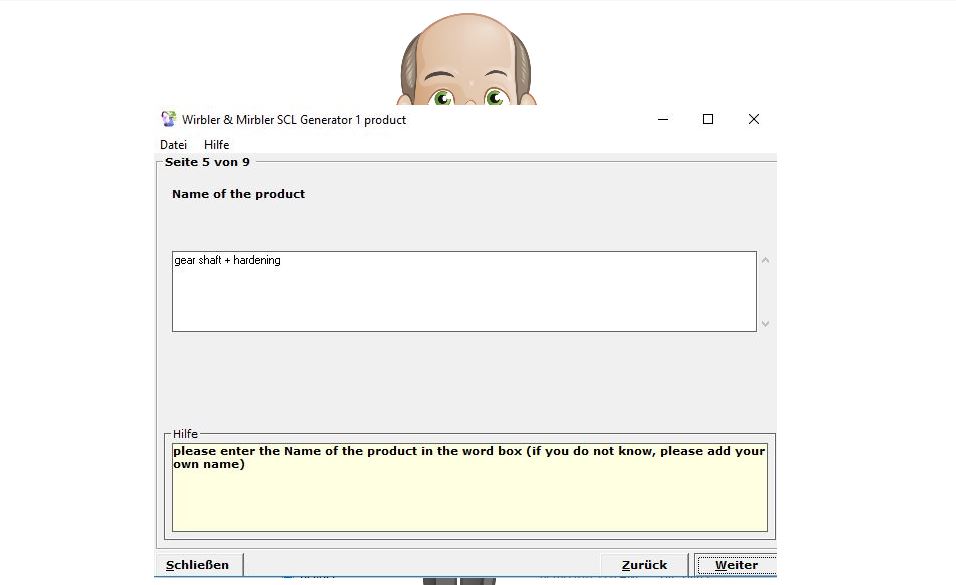Click the Wirbler & Mirbler app icon
The width and height of the screenshot is (956, 585).
(168, 119)
